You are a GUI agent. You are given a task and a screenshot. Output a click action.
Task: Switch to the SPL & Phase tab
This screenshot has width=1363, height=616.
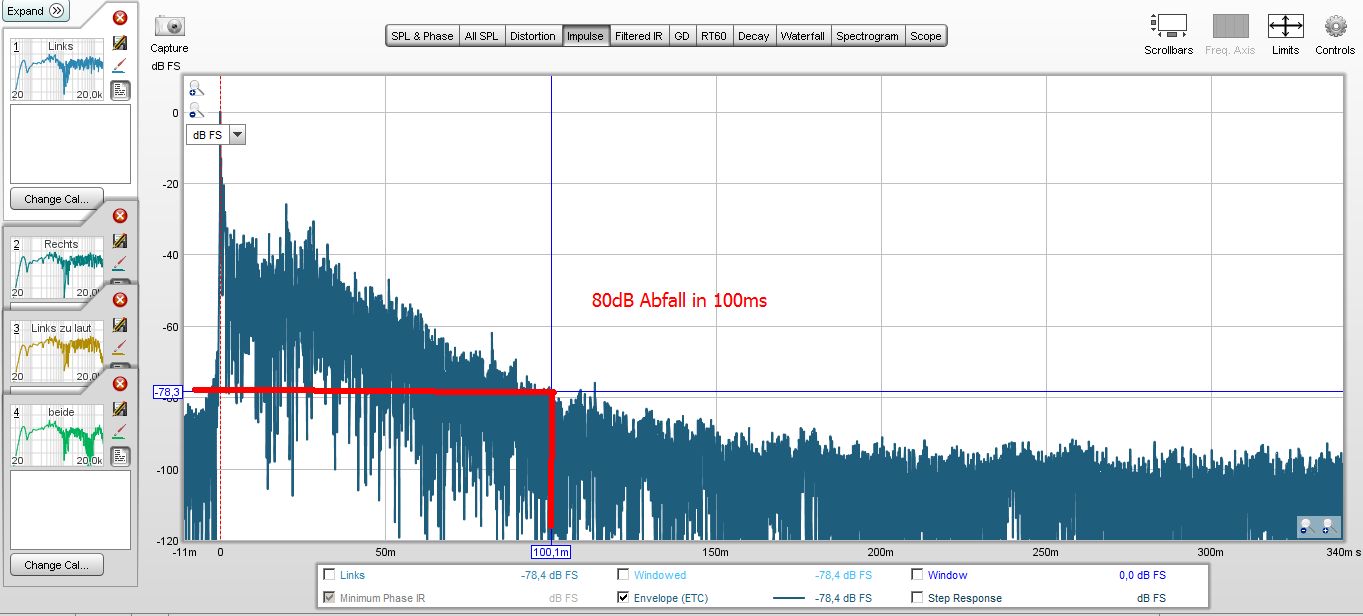click(x=422, y=36)
